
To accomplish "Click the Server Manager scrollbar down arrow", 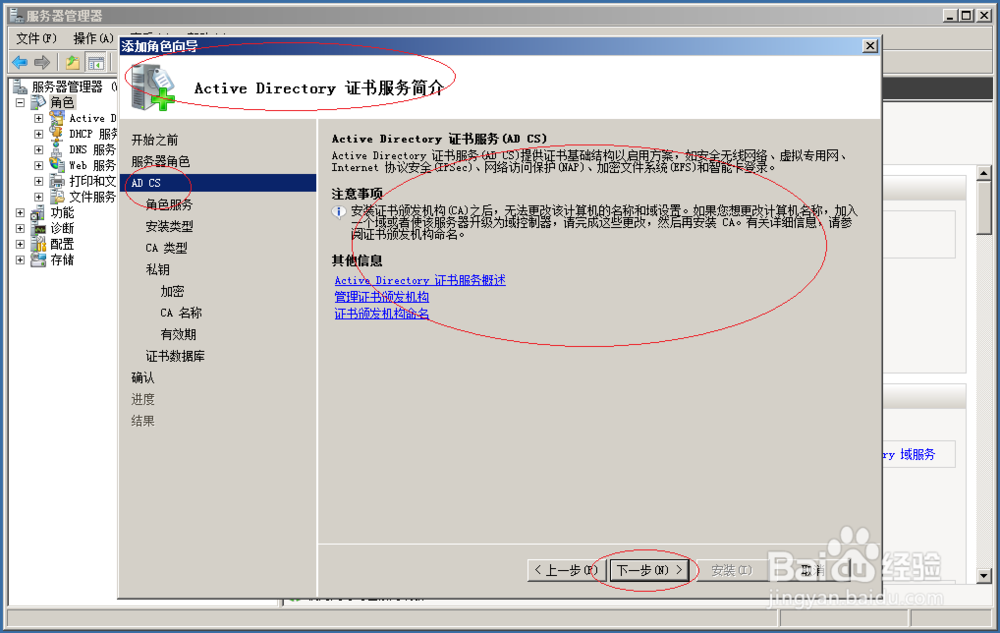I will (x=983, y=575).
